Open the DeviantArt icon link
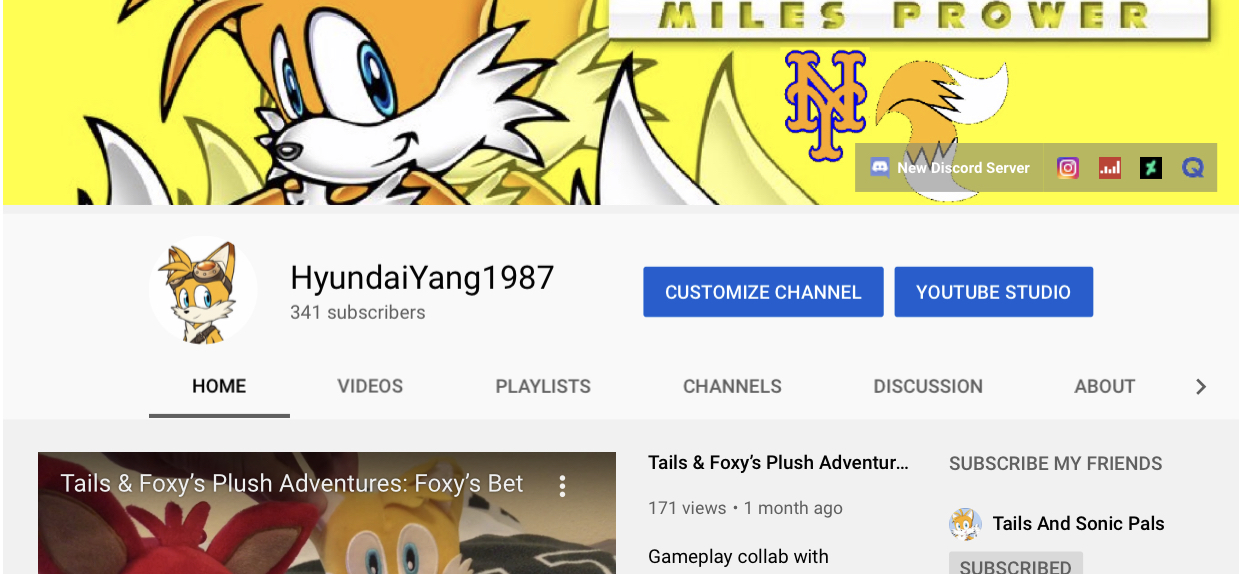Viewport: 1239px width, 574px height. coord(1151,168)
